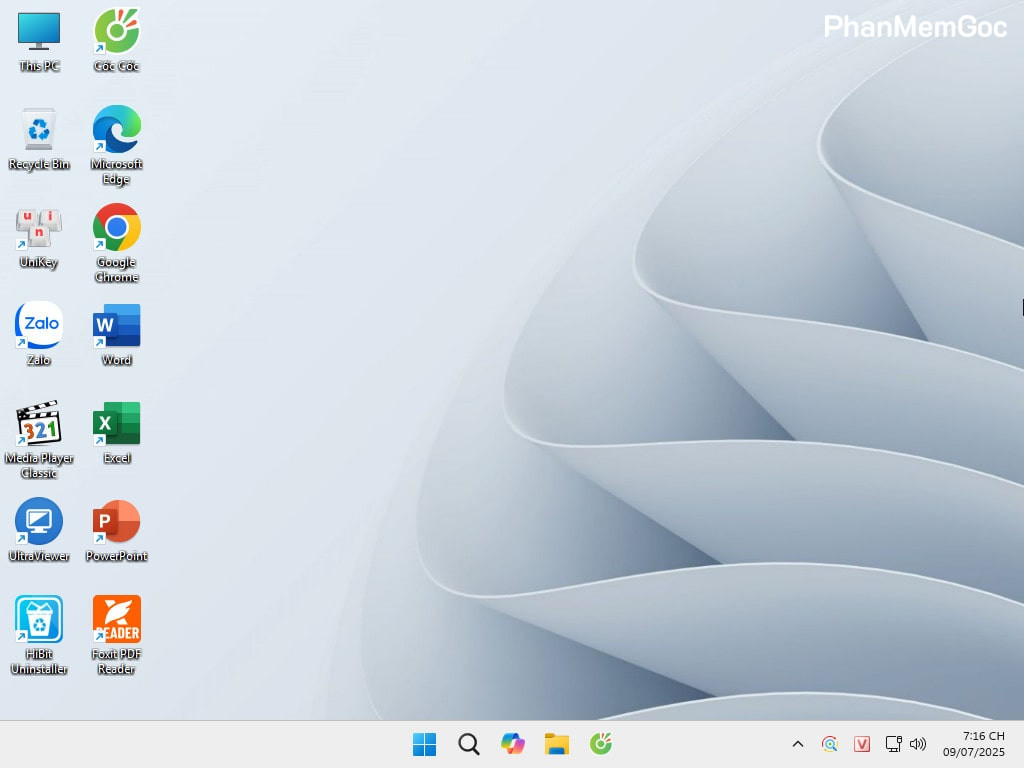Image resolution: width=1024 pixels, height=768 pixels.
Task: Open the volume control in system tray
Action: (x=918, y=744)
